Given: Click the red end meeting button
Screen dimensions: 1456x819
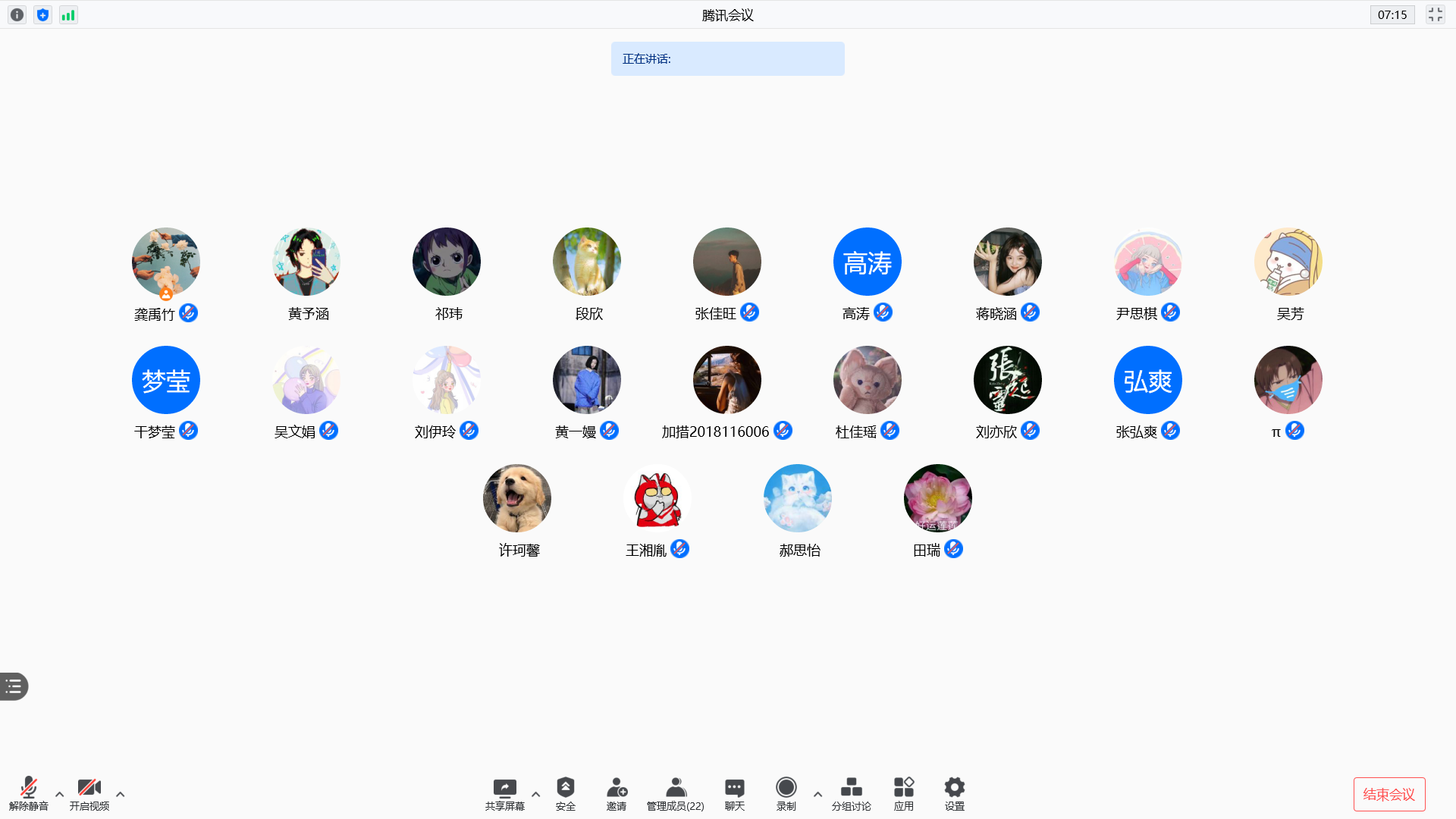Looking at the screenshot, I should click(x=1389, y=794).
